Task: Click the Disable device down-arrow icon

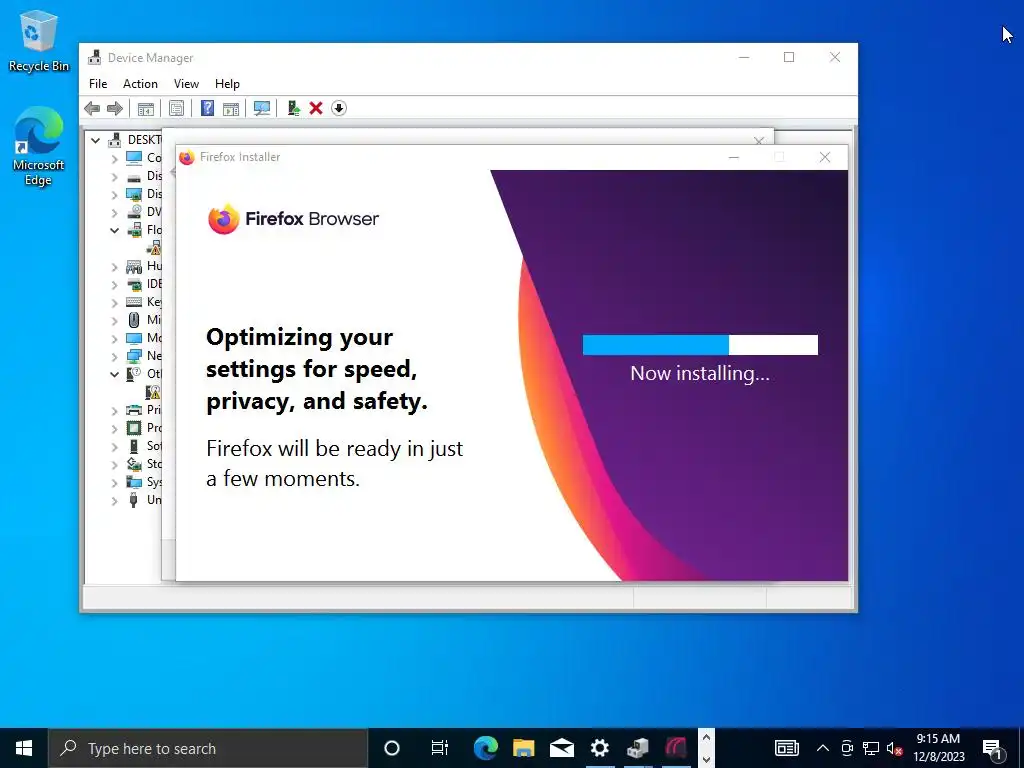Action: click(339, 108)
